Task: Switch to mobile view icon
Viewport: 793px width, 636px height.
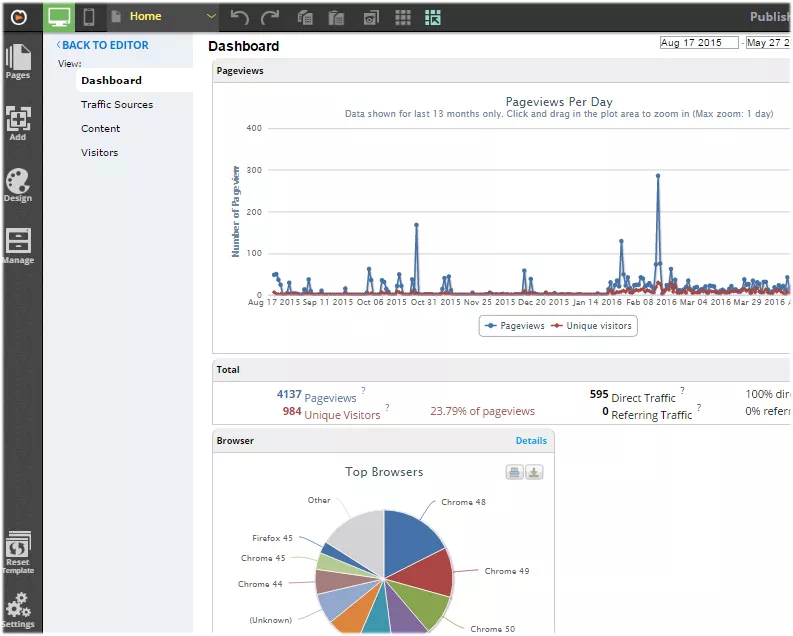Action: [x=89, y=17]
